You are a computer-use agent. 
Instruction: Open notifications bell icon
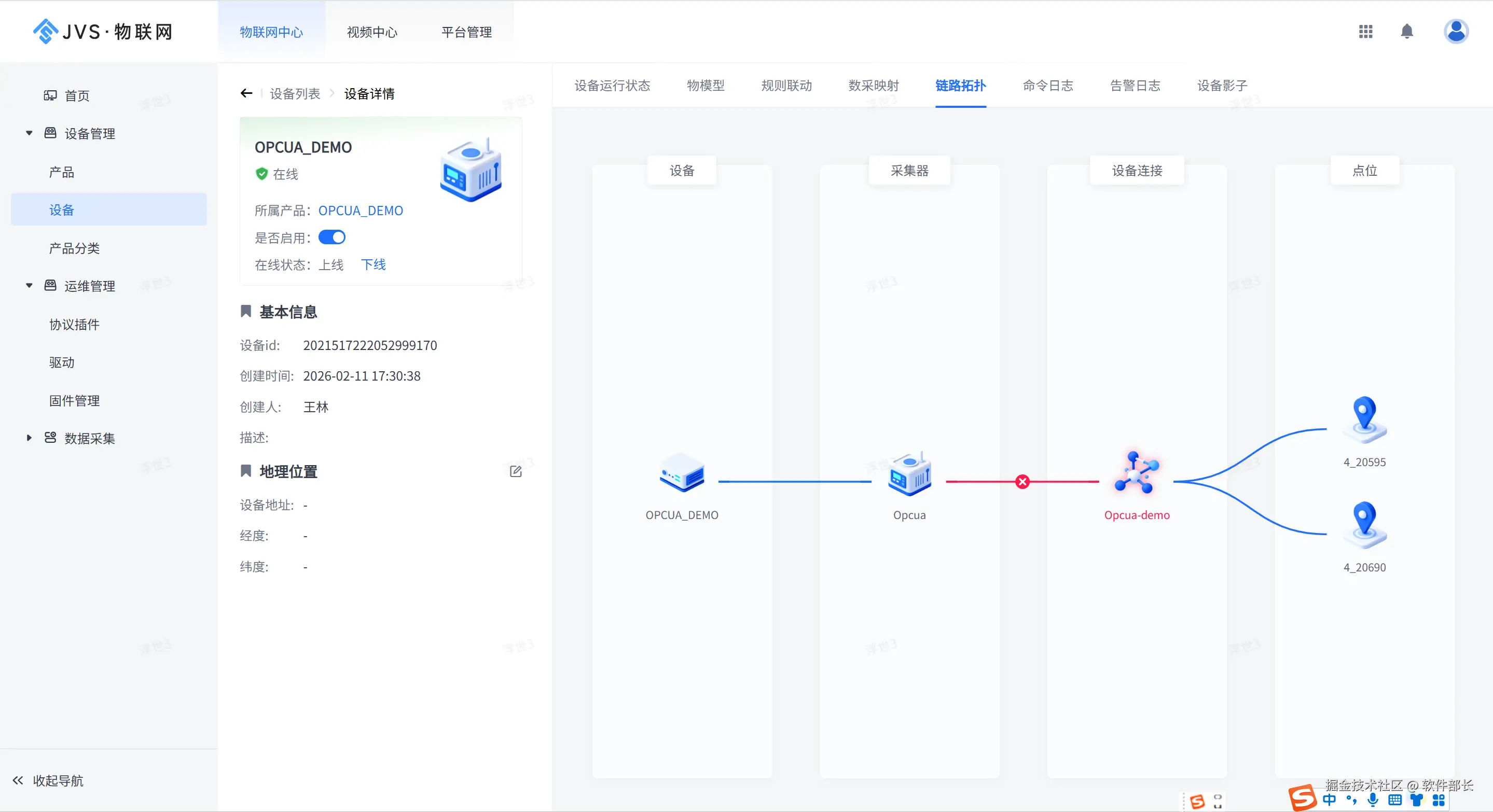[1407, 31]
